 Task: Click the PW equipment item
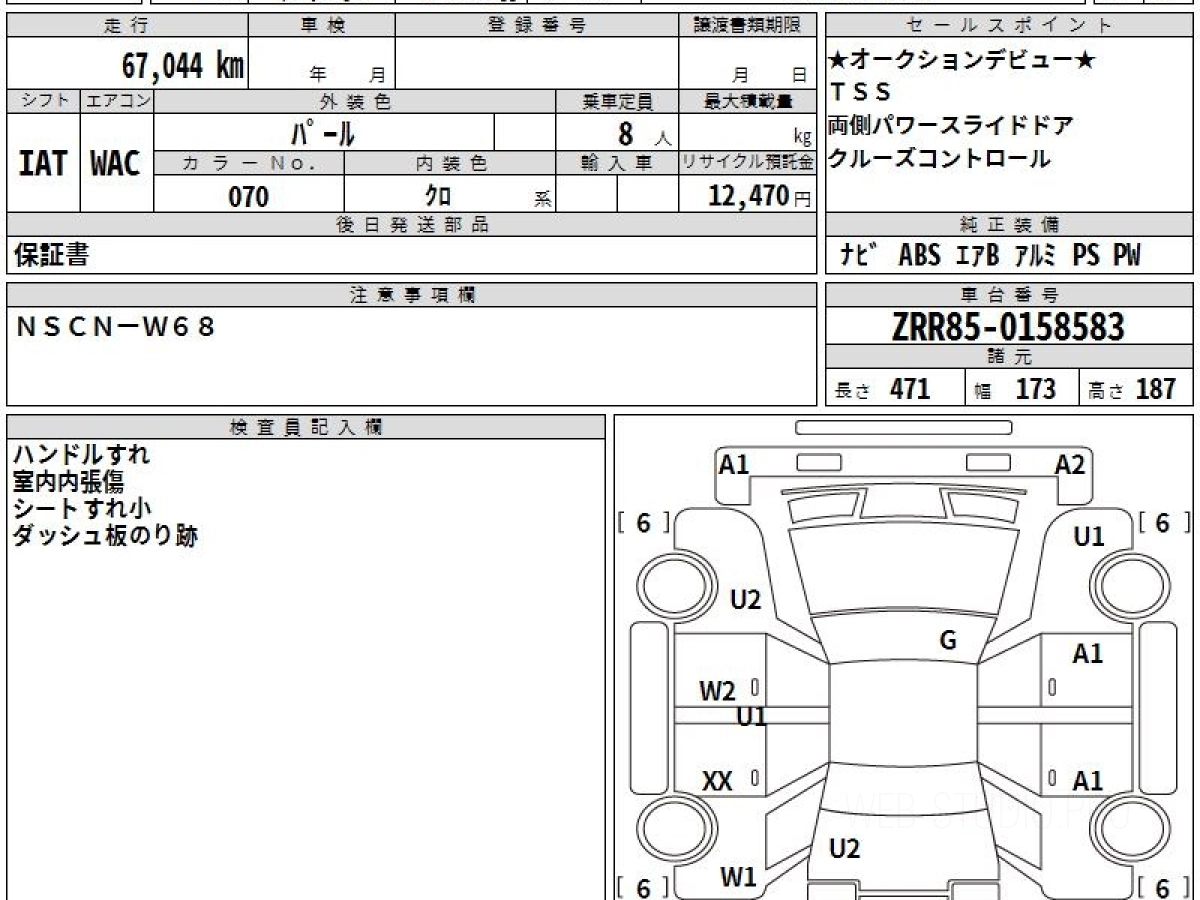(x=1126, y=256)
